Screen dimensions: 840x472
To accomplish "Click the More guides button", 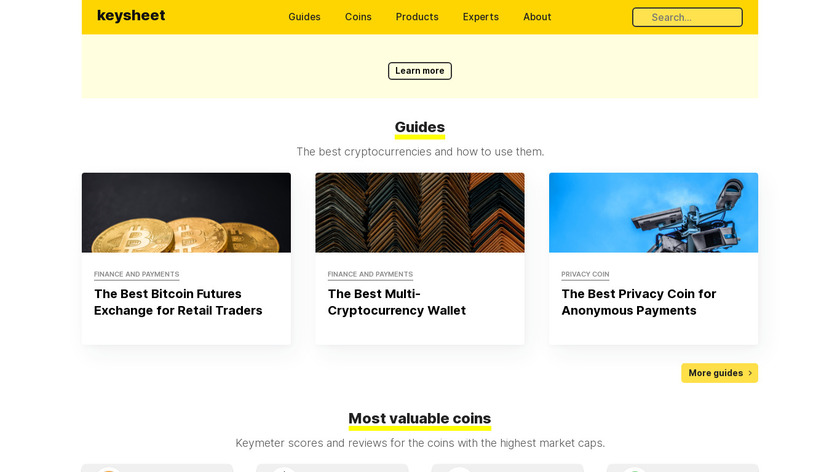I will 715,373.
